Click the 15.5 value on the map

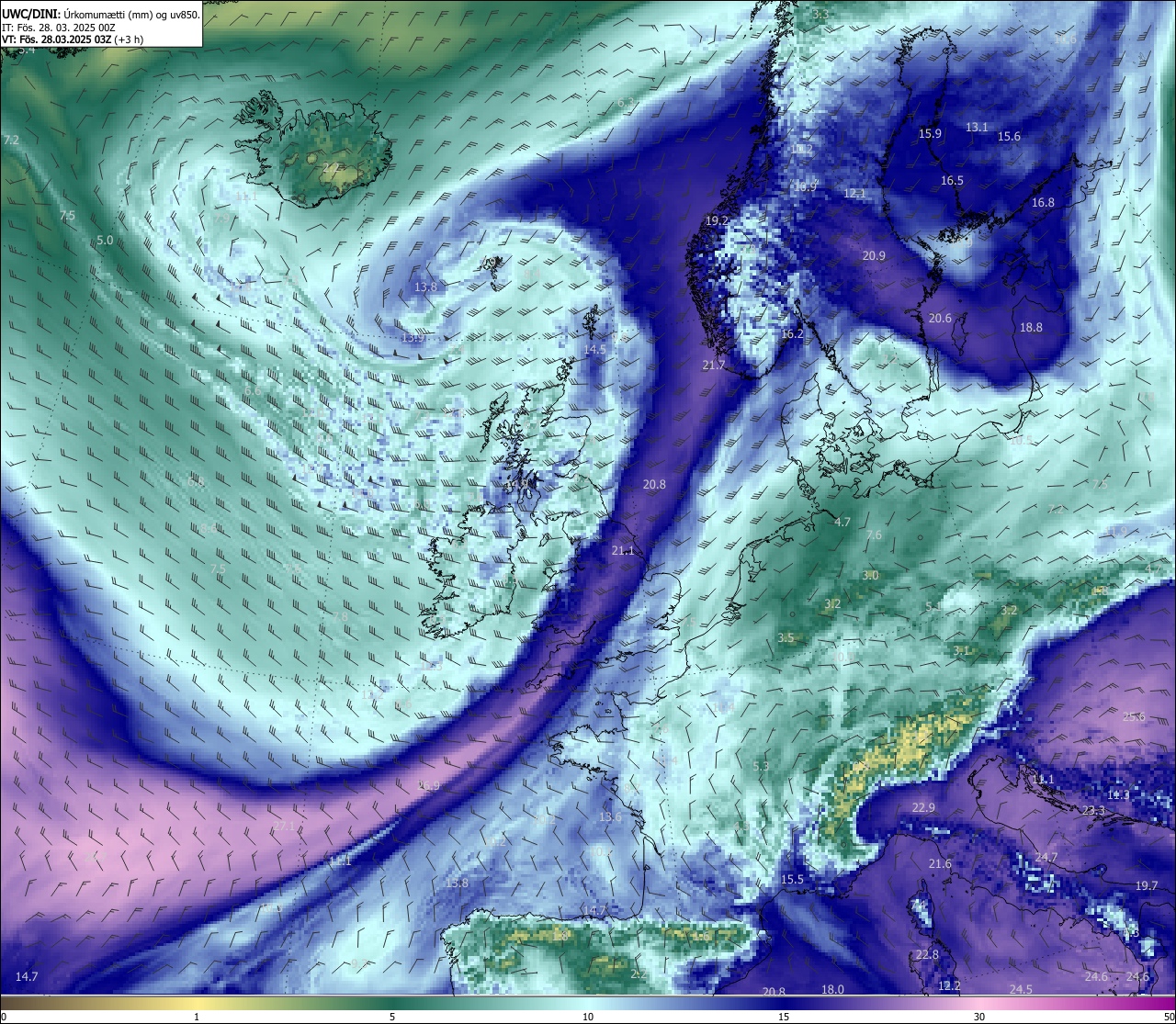tap(792, 879)
